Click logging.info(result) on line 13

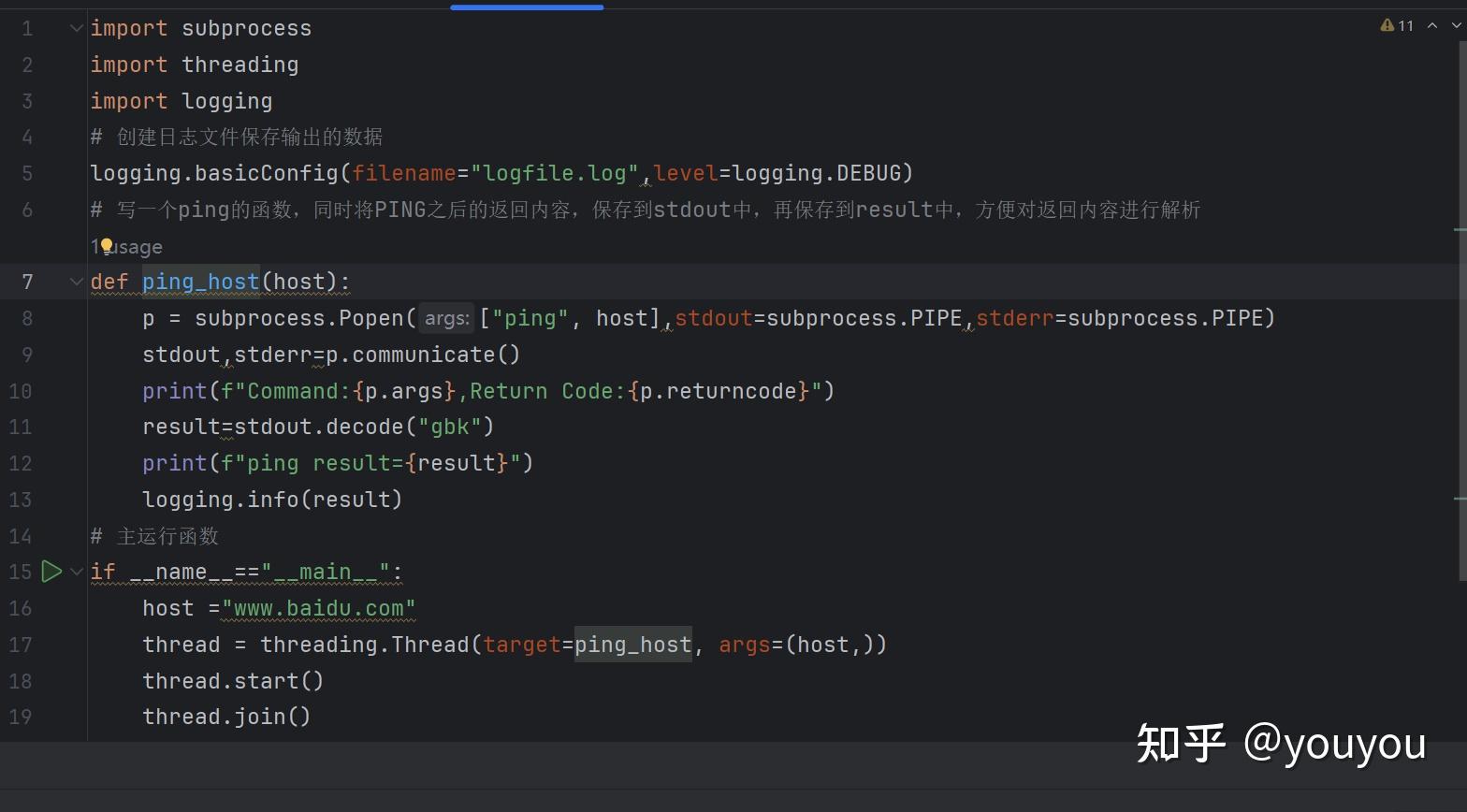pyautogui.click(x=272, y=500)
